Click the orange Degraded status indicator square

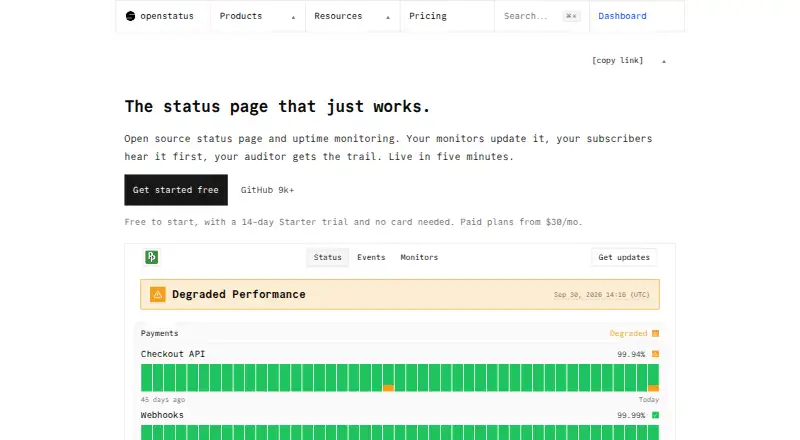point(656,333)
